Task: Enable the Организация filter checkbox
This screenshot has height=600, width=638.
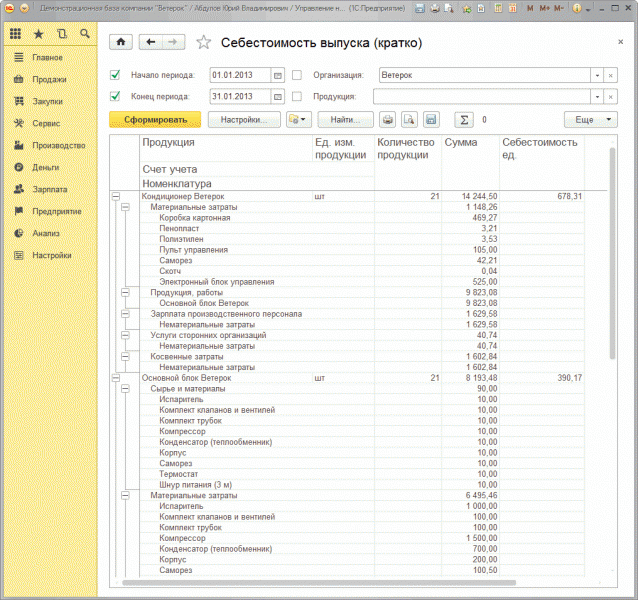Action: pyautogui.click(x=297, y=75)
